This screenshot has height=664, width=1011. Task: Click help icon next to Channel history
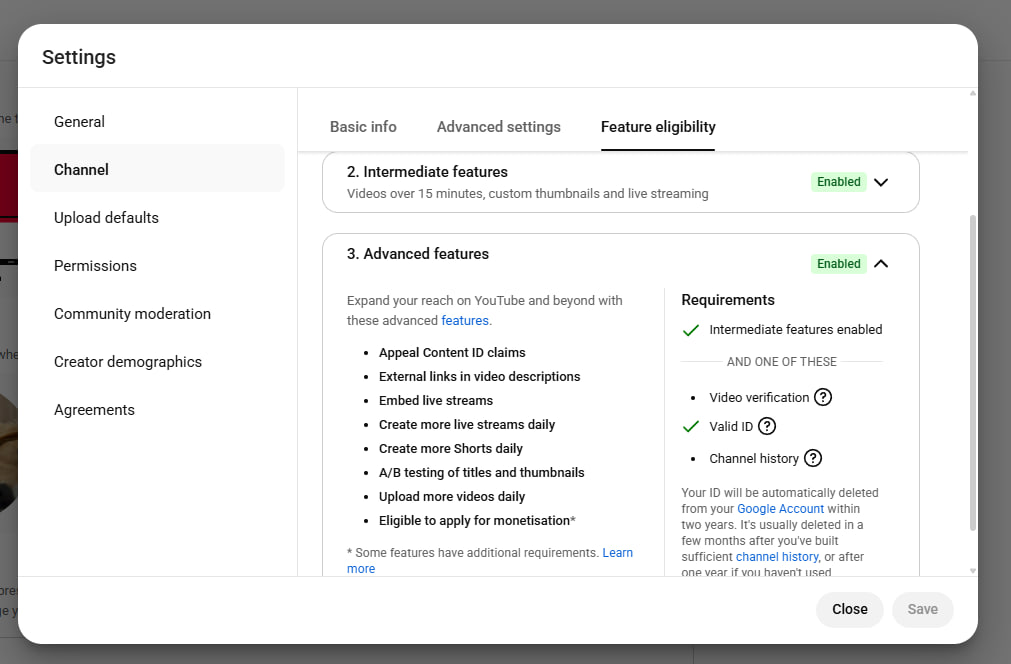[813, 458]
